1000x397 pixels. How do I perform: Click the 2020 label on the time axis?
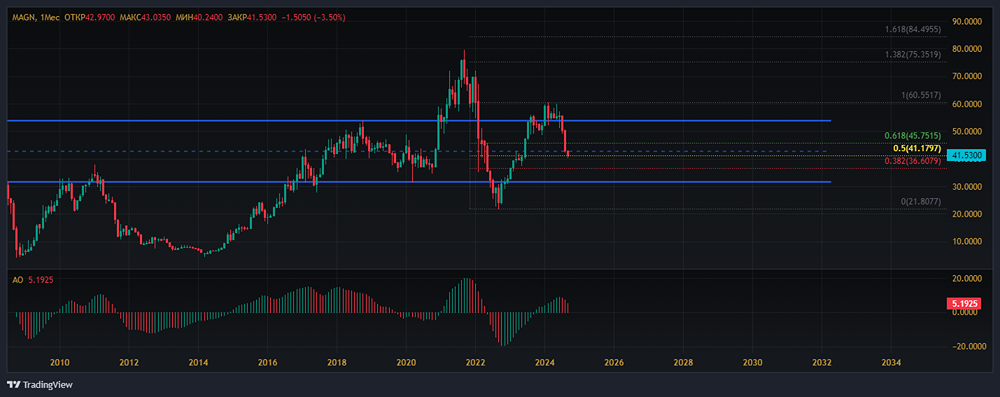(x=406, y=362)
